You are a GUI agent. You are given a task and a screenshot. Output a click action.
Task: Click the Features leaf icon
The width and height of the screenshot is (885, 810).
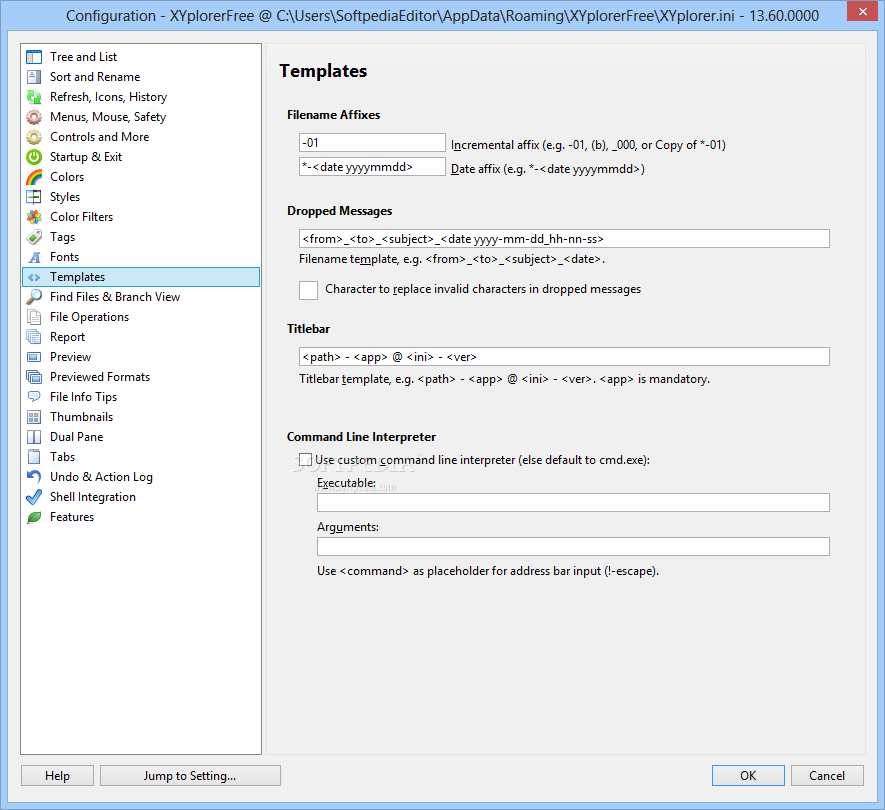34,517
